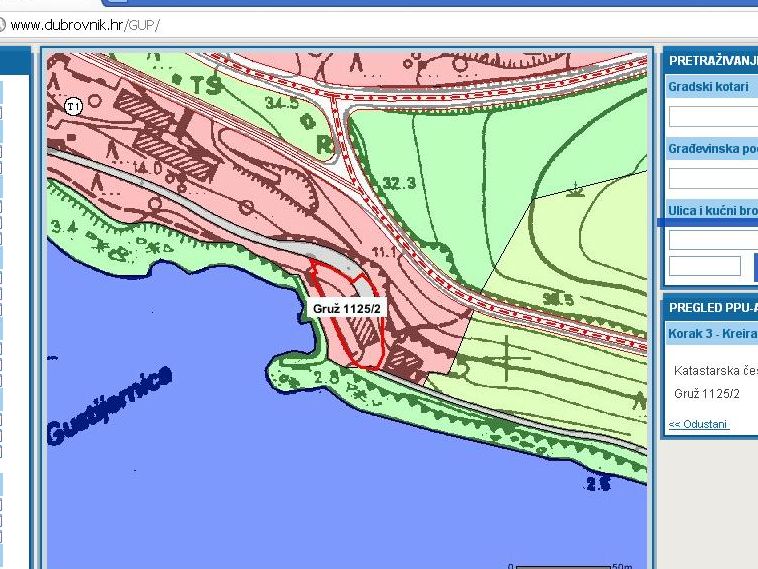Focus the small house number field
The height and width of the screenshot is (569, 758).
[704, 266]
